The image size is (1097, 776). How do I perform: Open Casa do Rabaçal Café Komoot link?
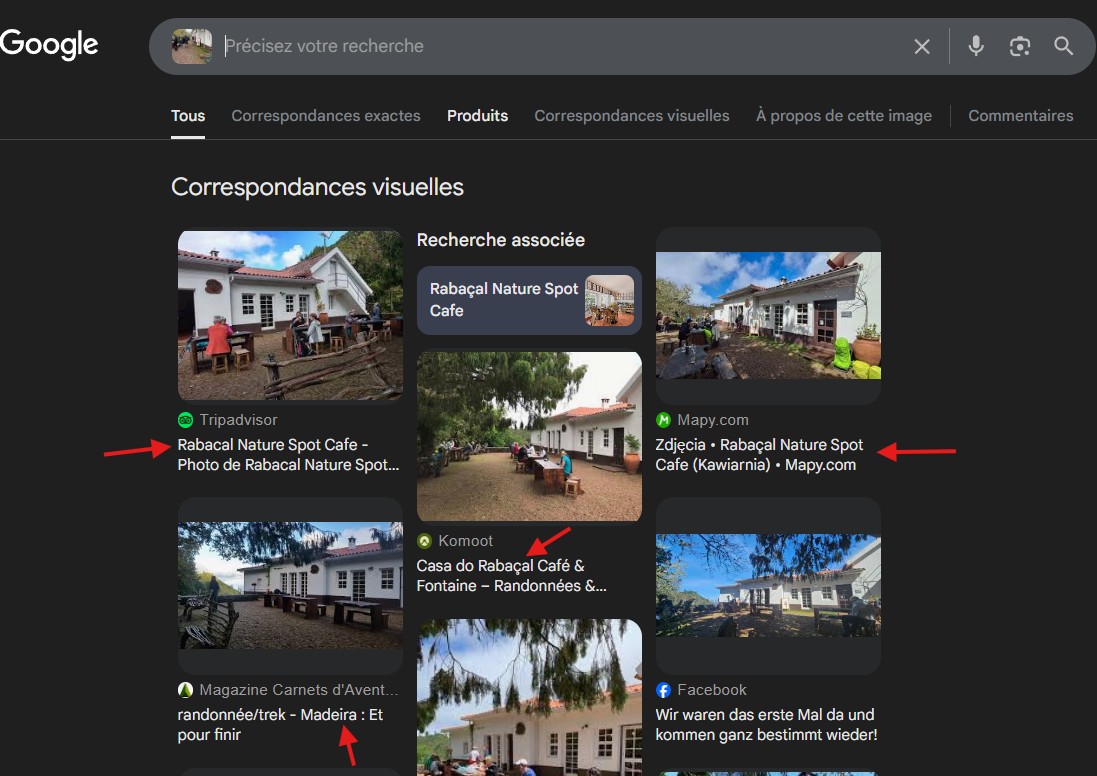pos(510,576)
